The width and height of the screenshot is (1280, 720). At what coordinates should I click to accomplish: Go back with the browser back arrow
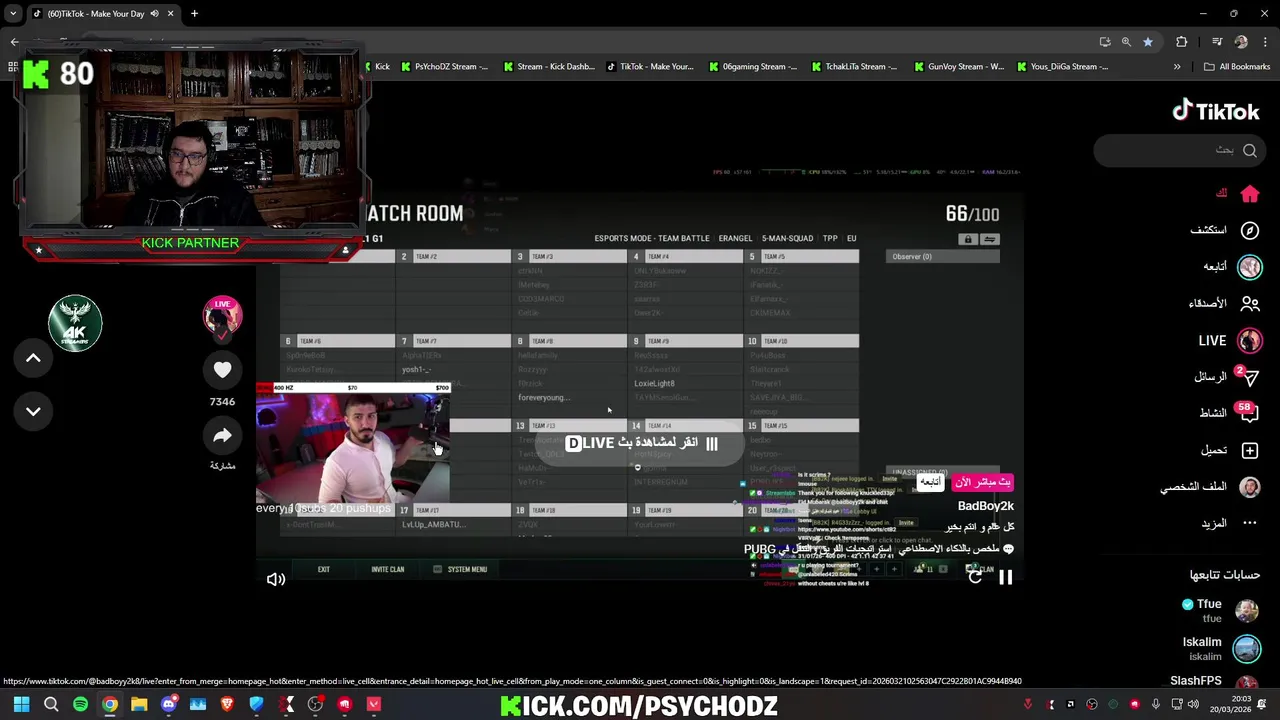[14, 42]
